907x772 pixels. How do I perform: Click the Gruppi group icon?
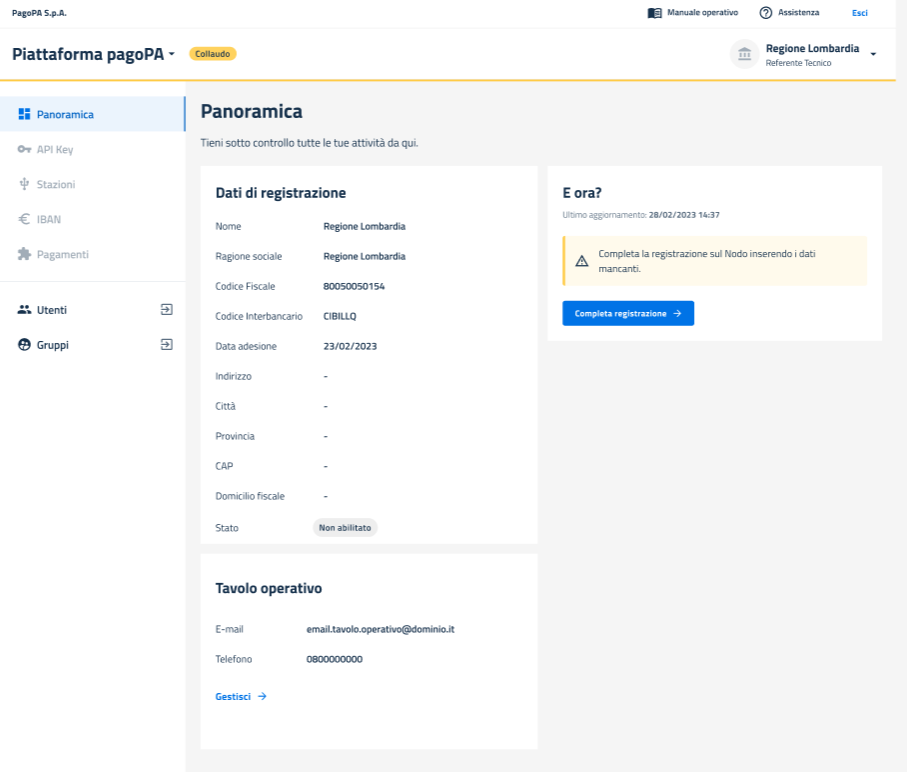click(25, 345)
